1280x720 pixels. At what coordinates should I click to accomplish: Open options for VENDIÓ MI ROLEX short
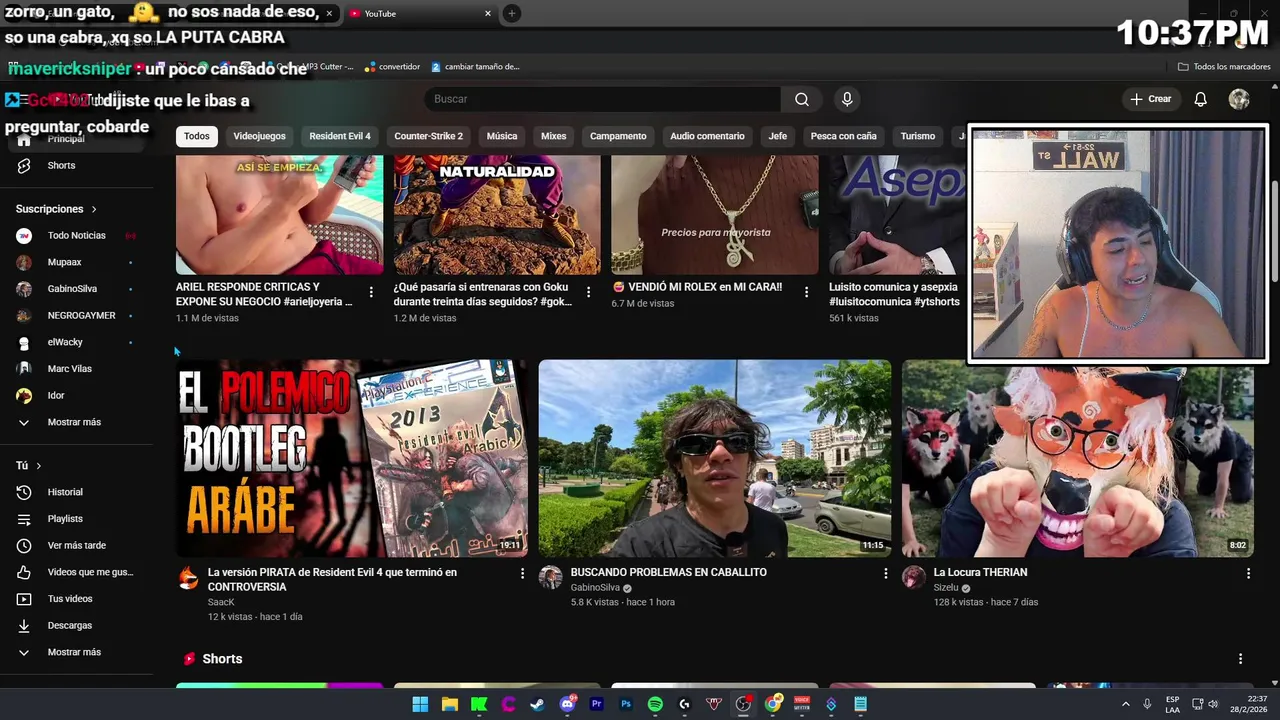click(x=806, y=292)
